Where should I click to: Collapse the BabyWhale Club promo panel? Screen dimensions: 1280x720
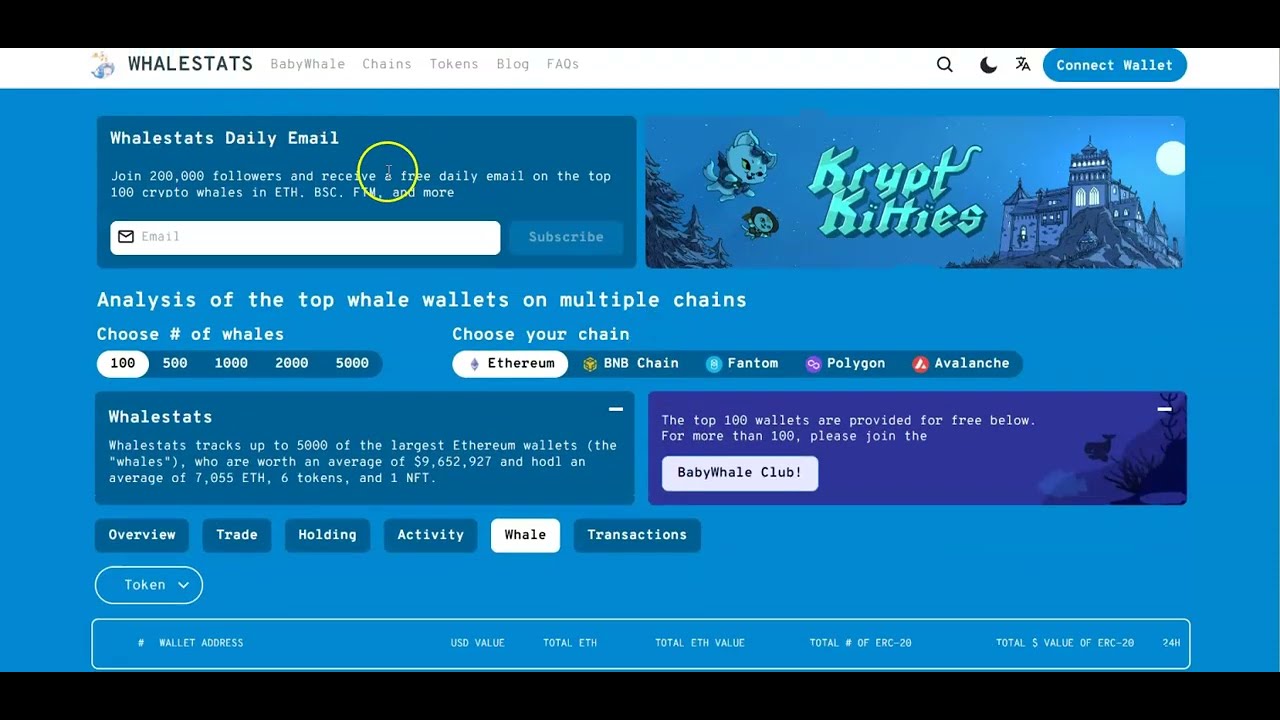tap(1165, 409)
